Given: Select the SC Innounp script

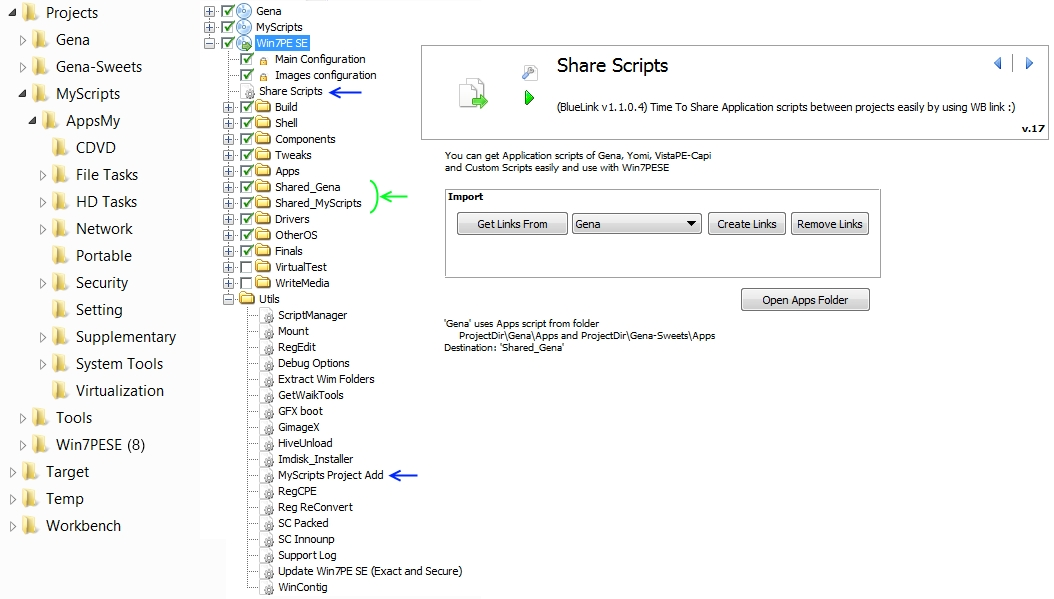Looking at the screenshot, I should [x=306, y=538].
